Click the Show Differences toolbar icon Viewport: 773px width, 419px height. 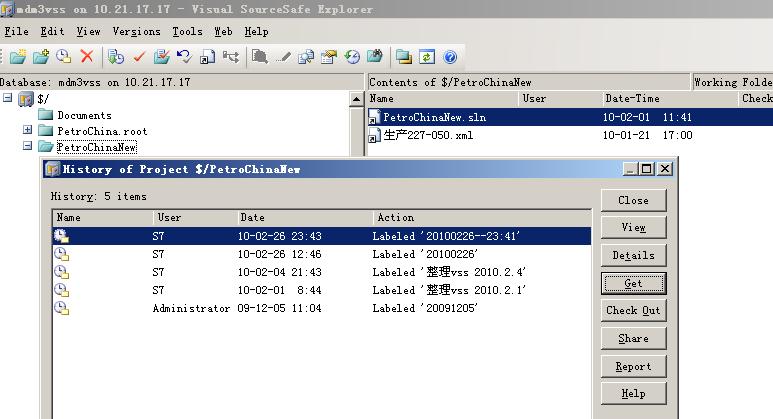(306, 57)
